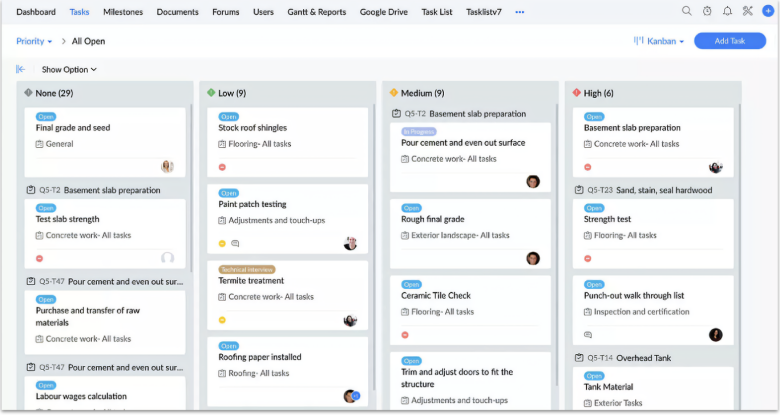
Task: Click the High priority red diamond icon
Action: (x=577, y=93)
